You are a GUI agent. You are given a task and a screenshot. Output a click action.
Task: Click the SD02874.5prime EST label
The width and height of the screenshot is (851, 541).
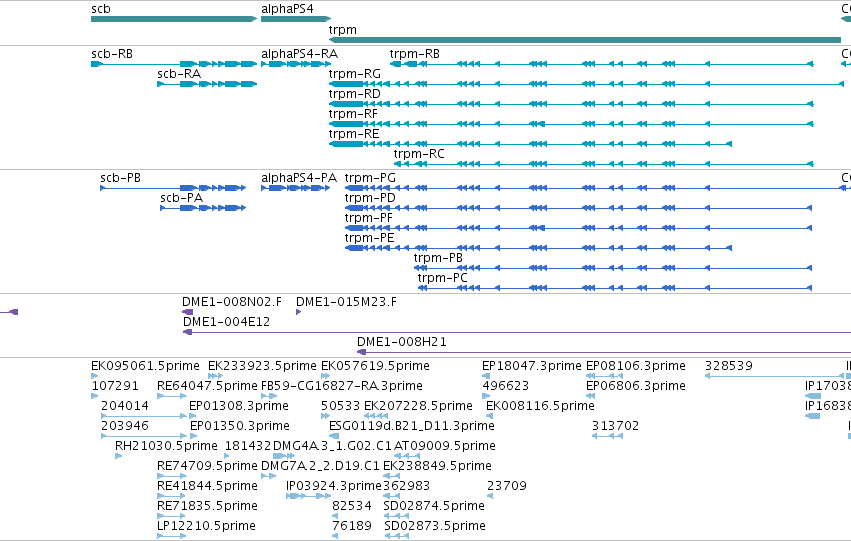click(434, 507)
